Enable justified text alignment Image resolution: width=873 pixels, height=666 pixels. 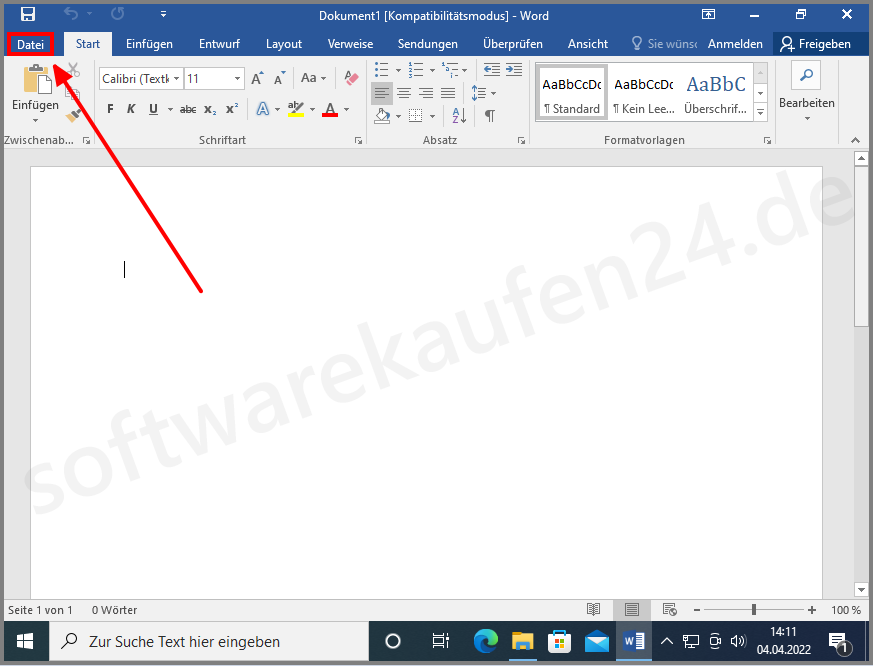click(x=448, y=93)
